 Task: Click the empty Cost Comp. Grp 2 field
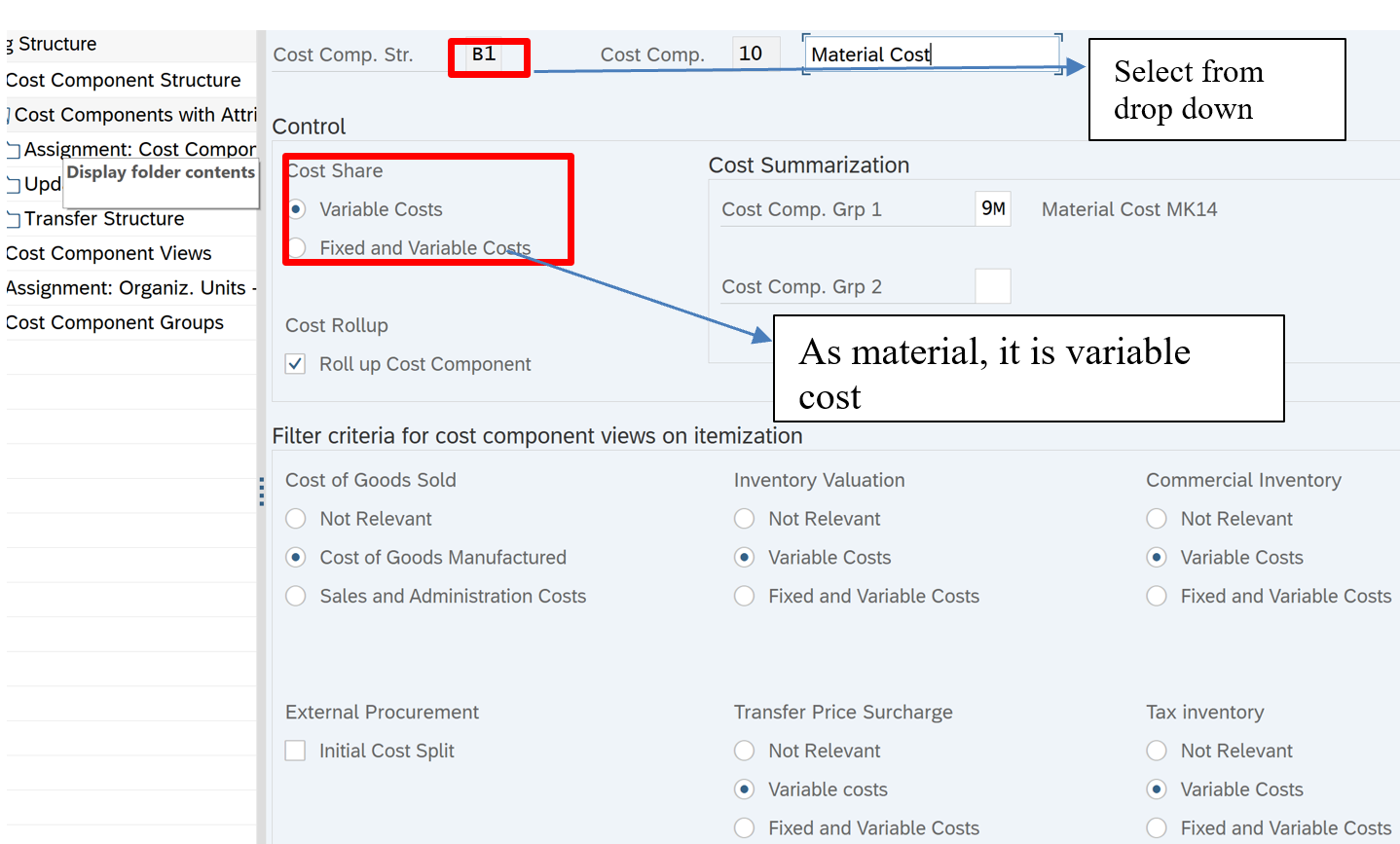(x=992, y=286)
